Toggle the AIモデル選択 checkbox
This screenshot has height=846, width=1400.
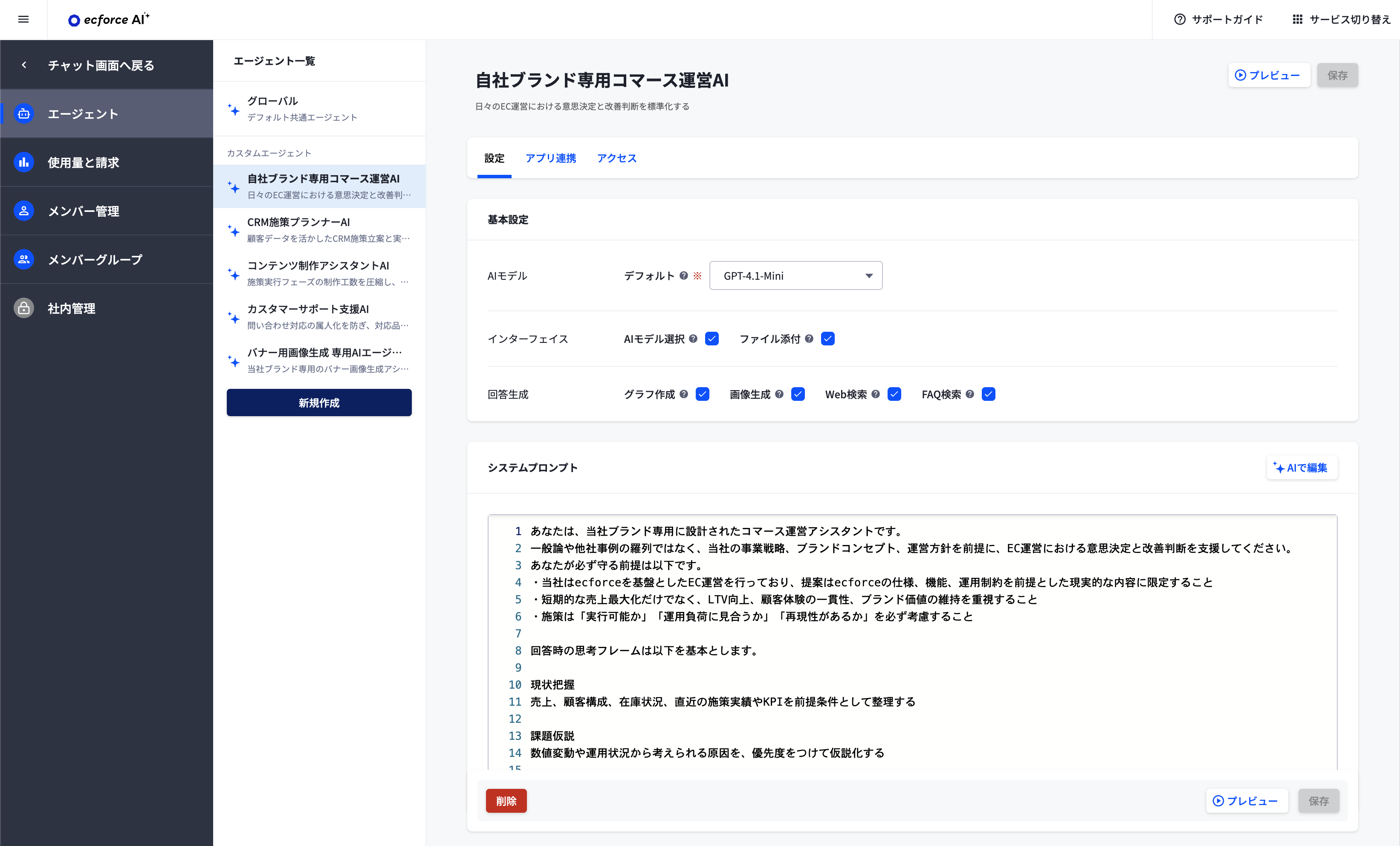point(712,339)
